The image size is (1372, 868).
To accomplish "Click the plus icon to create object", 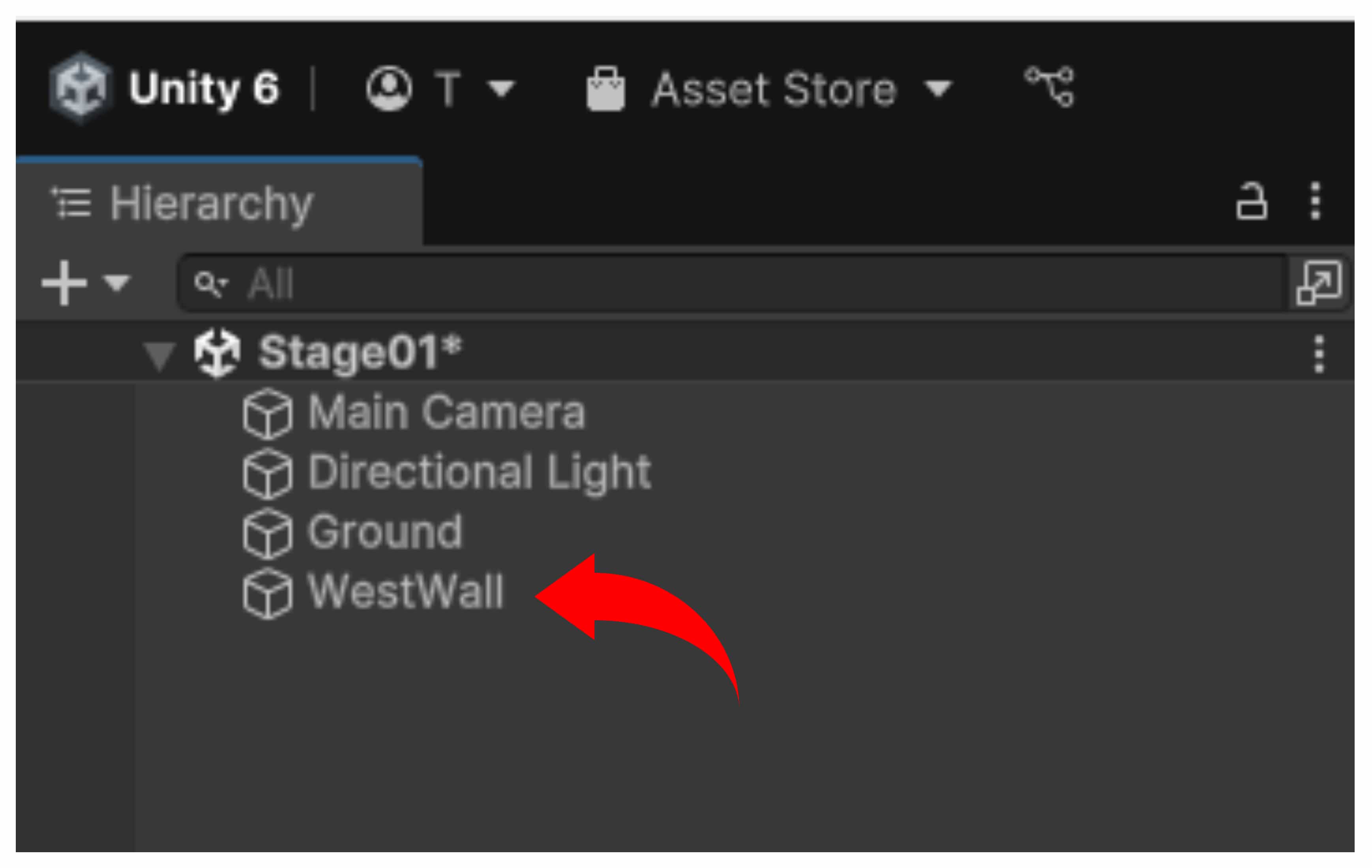I will [64, 283].
